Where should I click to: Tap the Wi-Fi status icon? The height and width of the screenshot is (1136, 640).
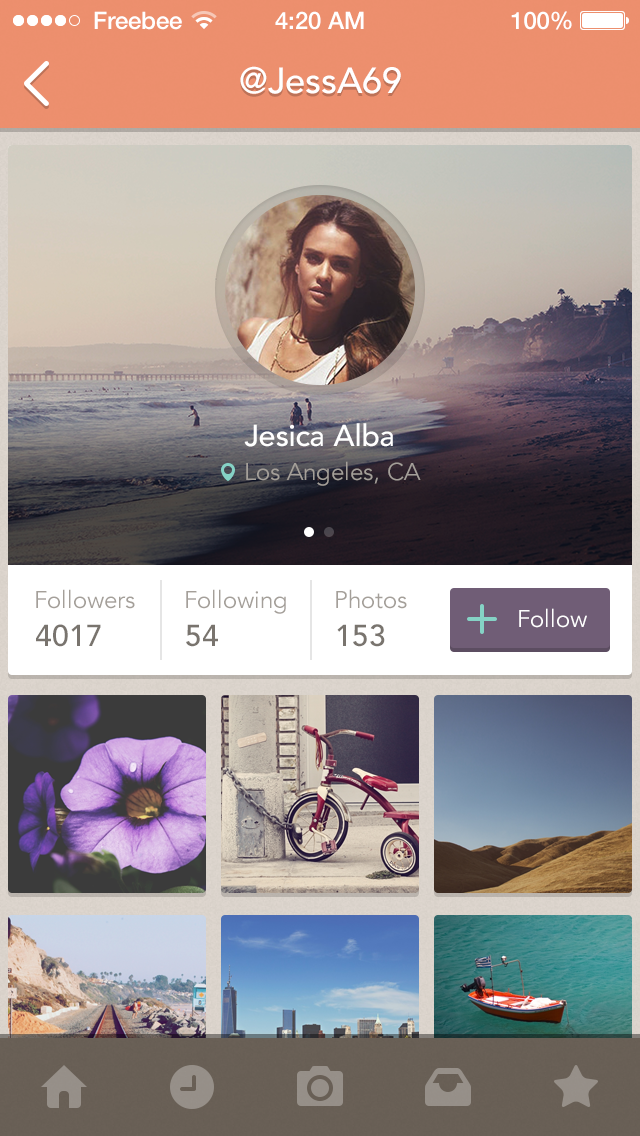pos(205,20)
